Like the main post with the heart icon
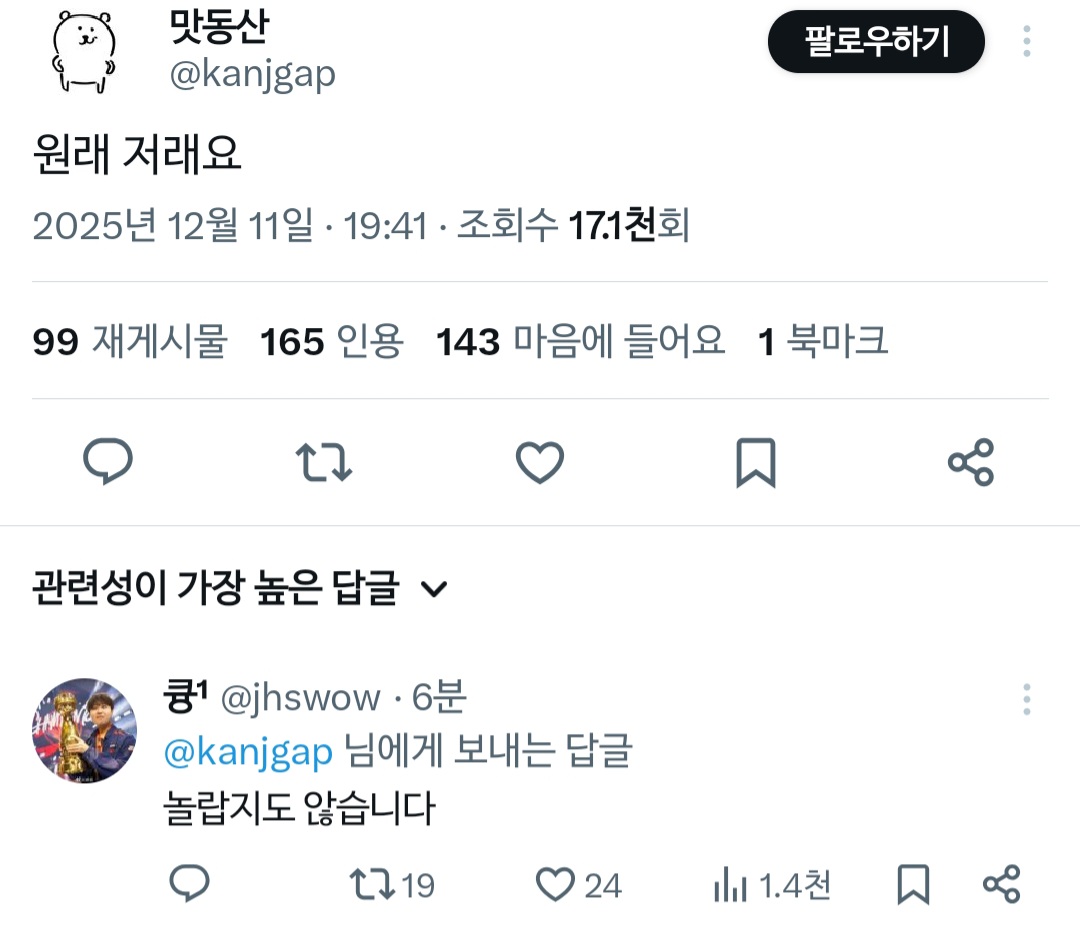The image size is (1080, 928). tap(540, 462)
